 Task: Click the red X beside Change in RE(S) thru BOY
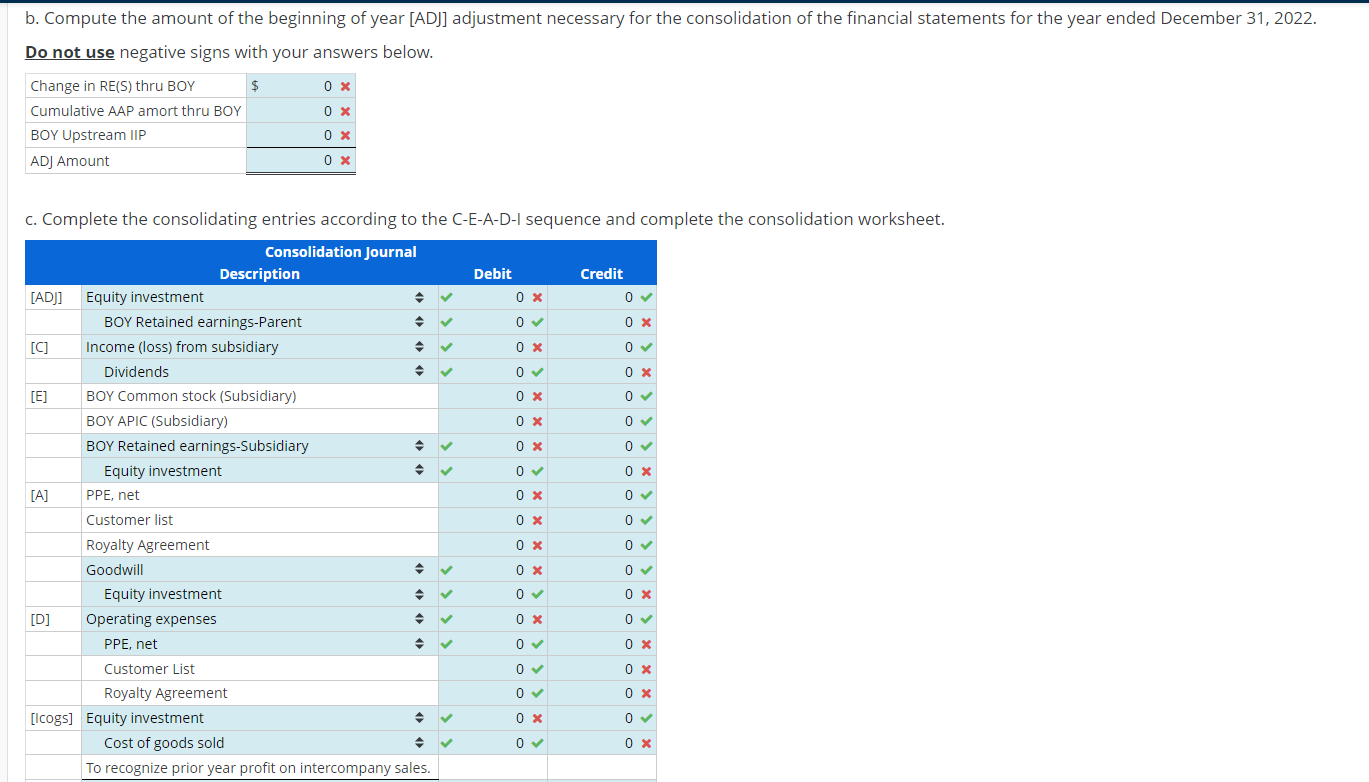pos(345,86)
